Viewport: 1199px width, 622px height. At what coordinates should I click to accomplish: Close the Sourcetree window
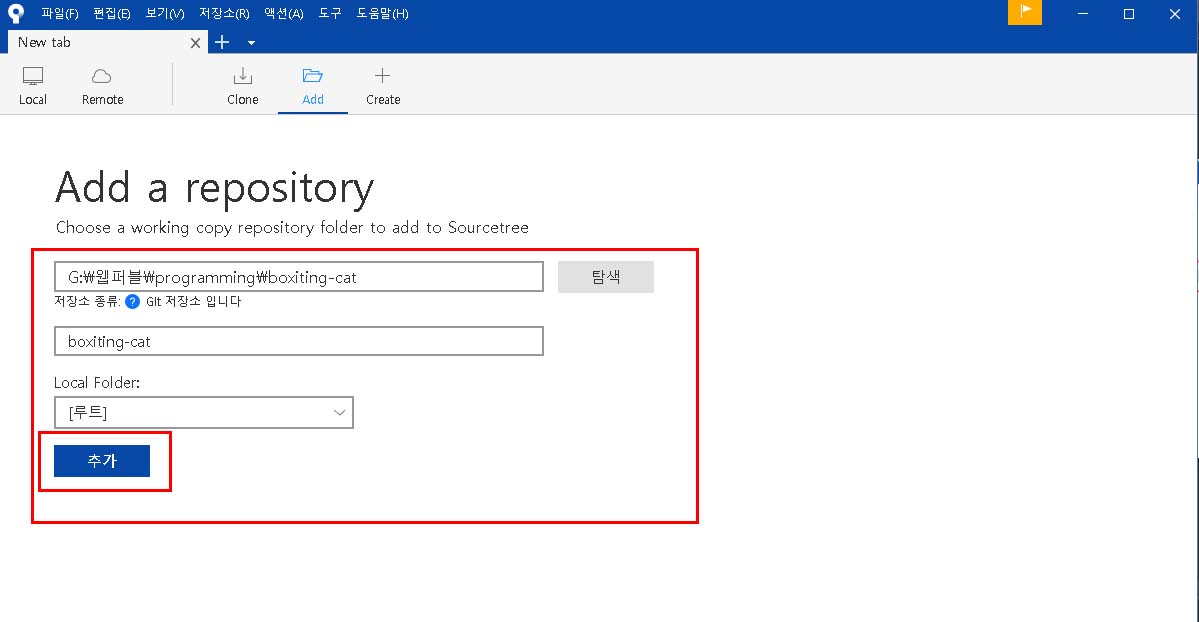click(1175, 14)
